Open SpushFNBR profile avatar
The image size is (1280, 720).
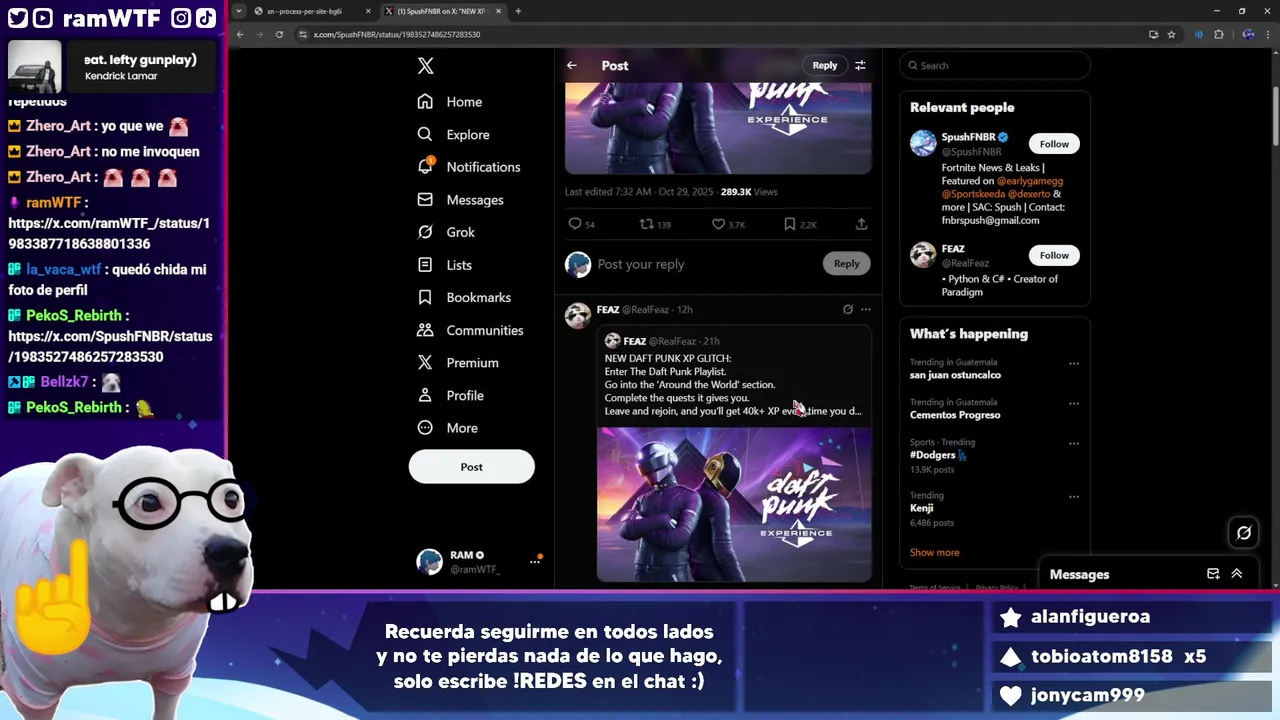point(923,143)
